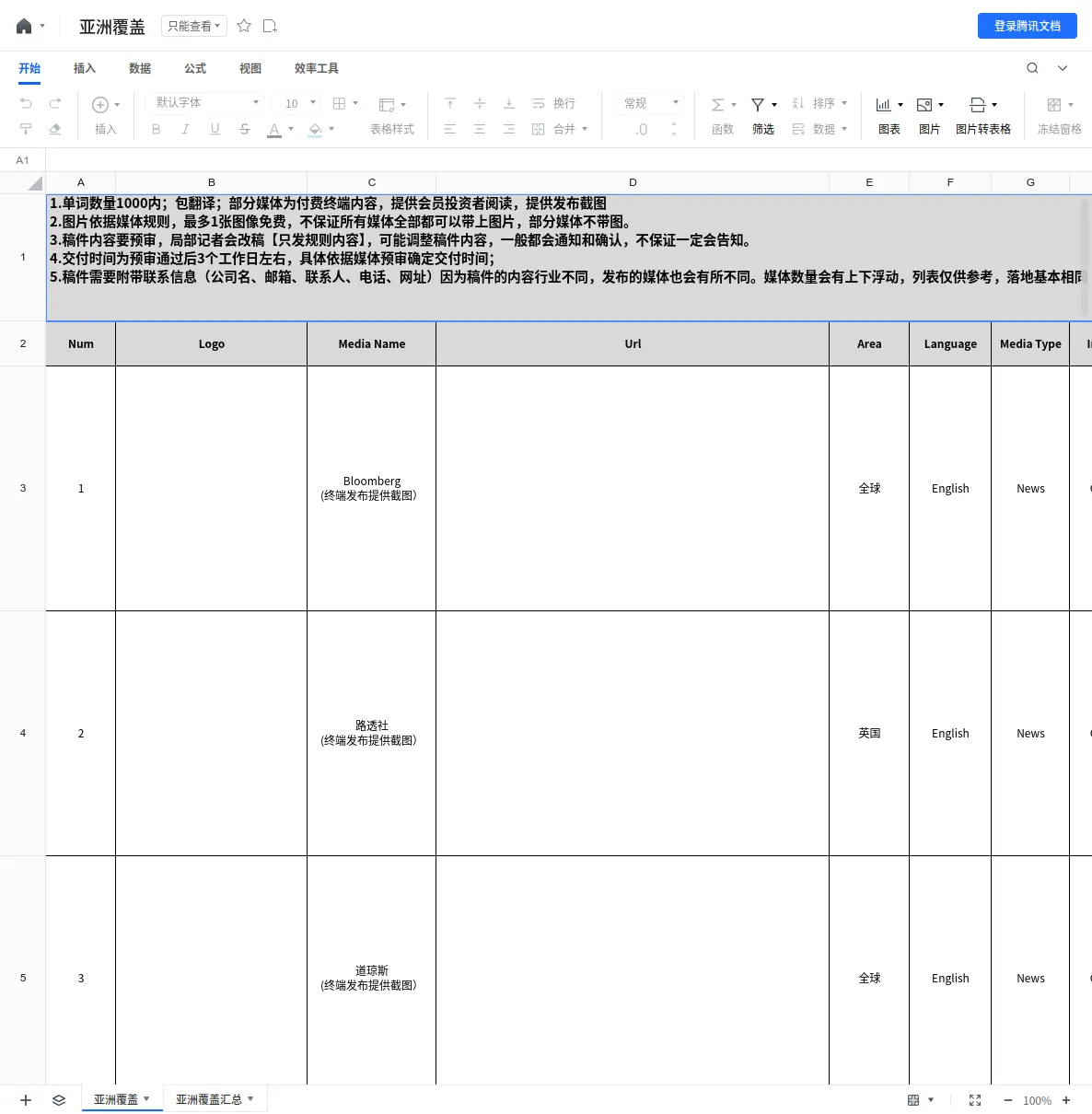Click the home icon
This screenshot has width=1092, height=1114.
(24, 26)
